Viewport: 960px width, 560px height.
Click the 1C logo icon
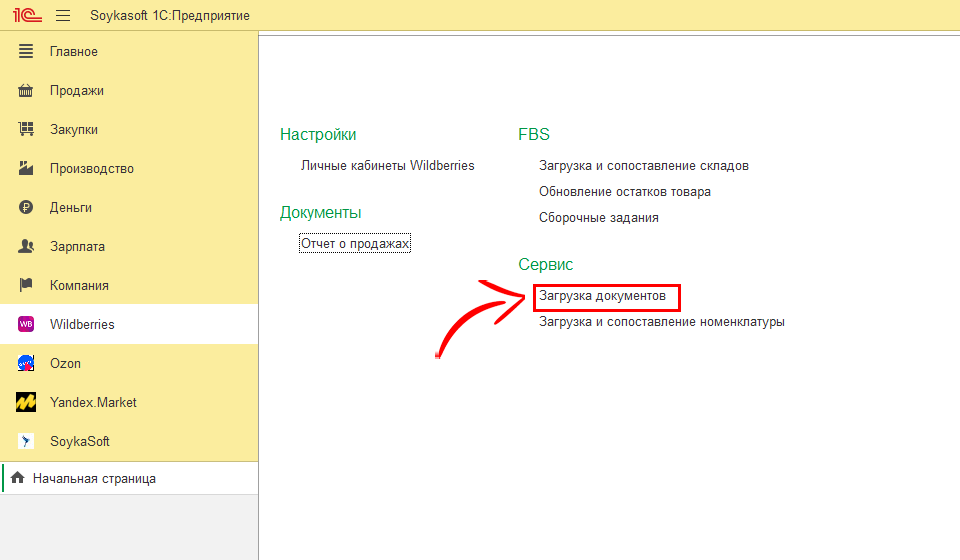pos(26,16)
